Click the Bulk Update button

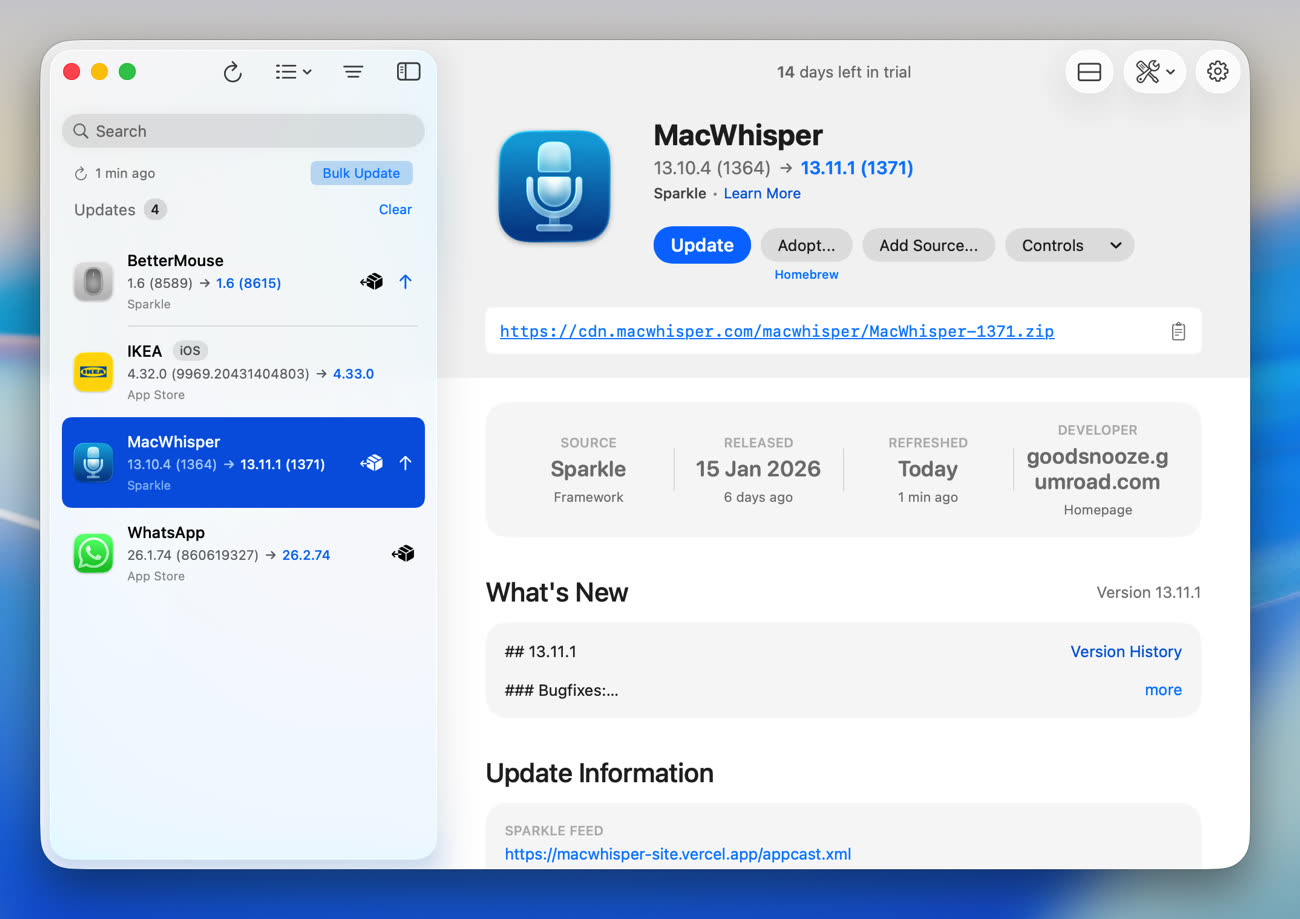coord(361,173)
